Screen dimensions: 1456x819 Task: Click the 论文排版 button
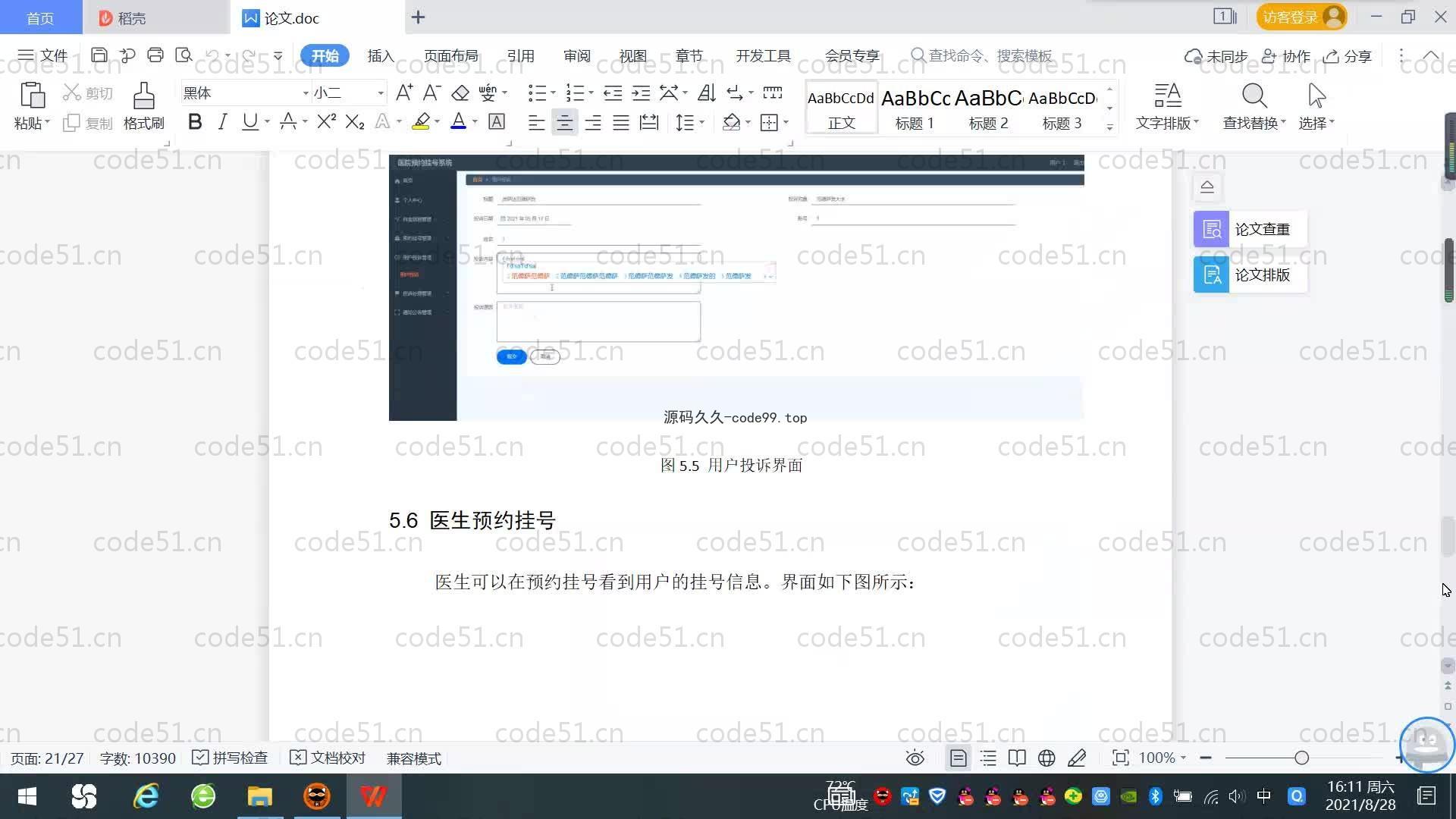coord(1250,275)
